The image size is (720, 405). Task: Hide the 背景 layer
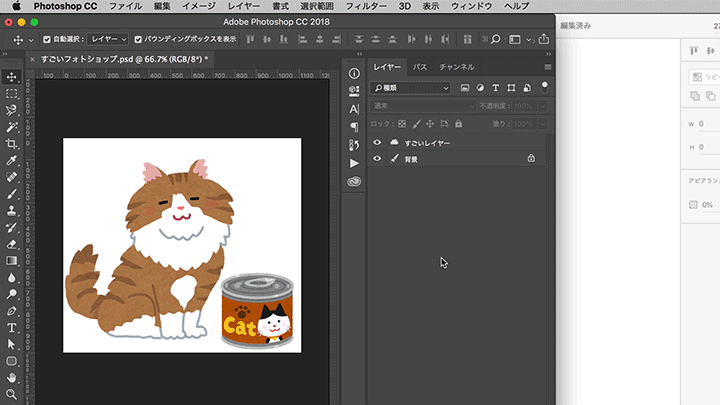[x=377, y=158]
